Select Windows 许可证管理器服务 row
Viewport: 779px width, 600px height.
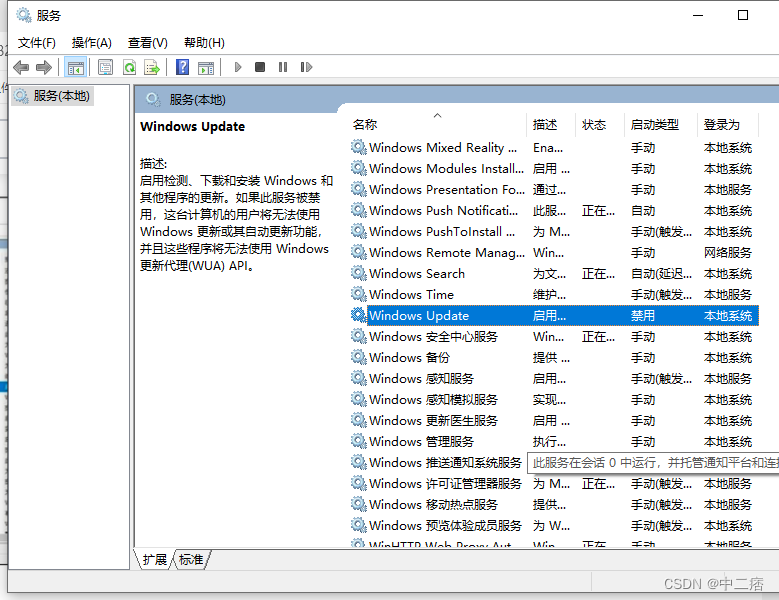[x=554, y=484]
